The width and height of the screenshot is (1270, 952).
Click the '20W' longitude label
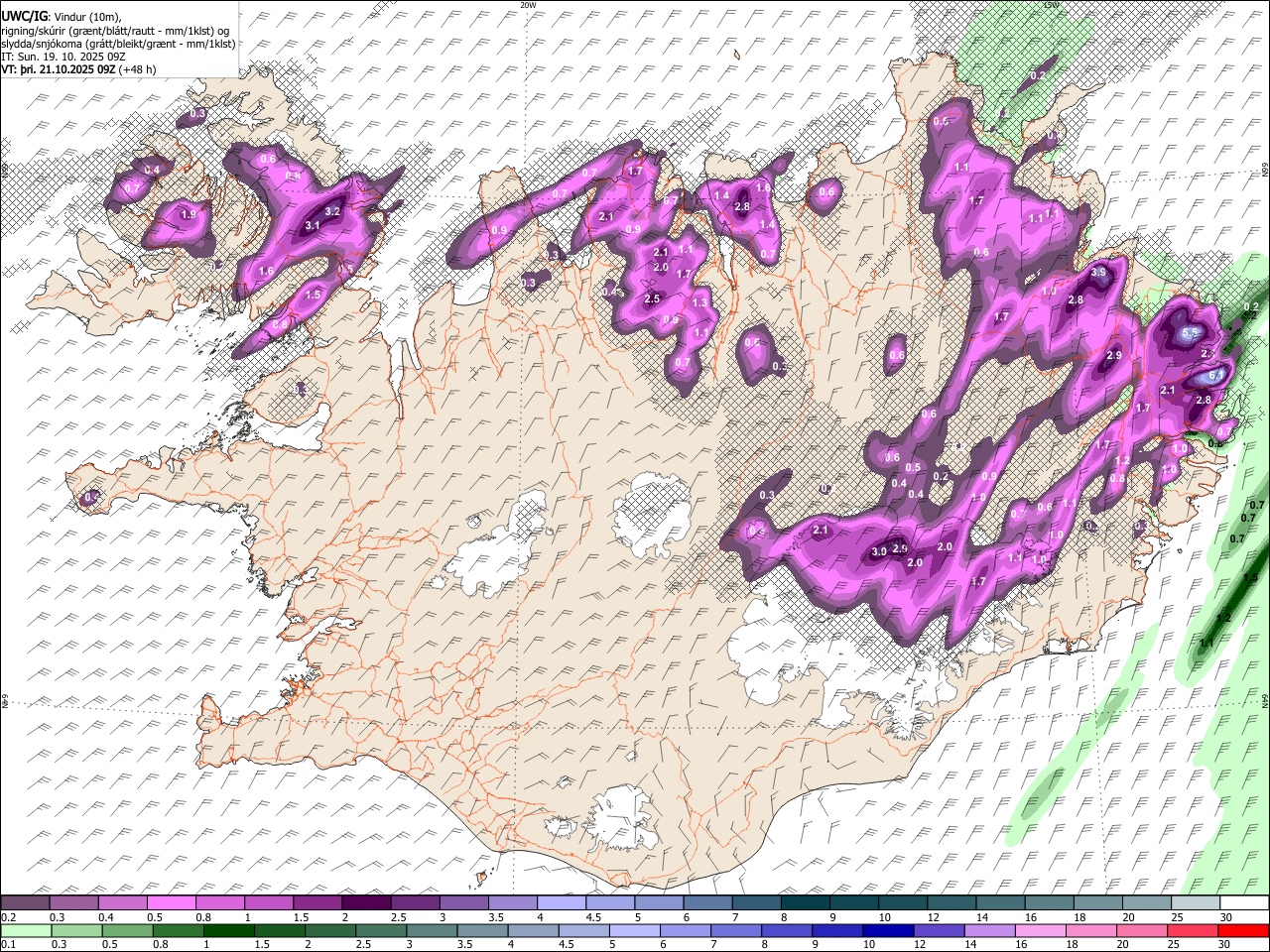click(x=528, y=5)
